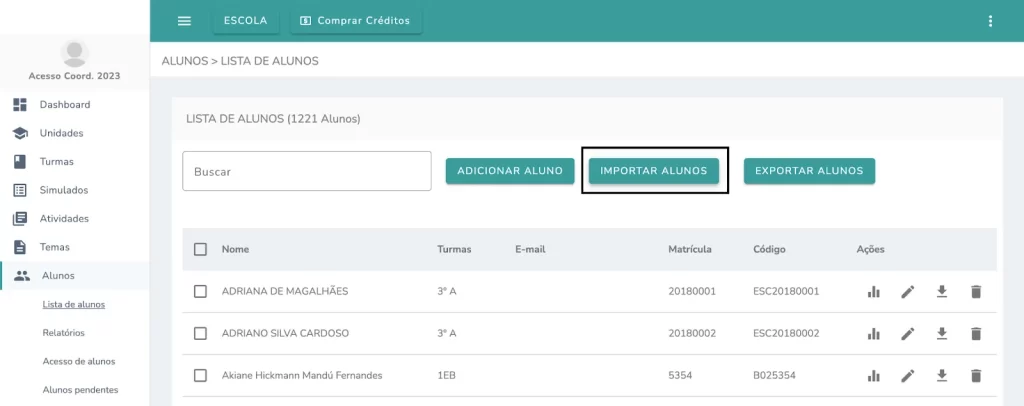Click the user avatar icon
This screenshot has width=1024, height=406.
(x=74, y=54)
